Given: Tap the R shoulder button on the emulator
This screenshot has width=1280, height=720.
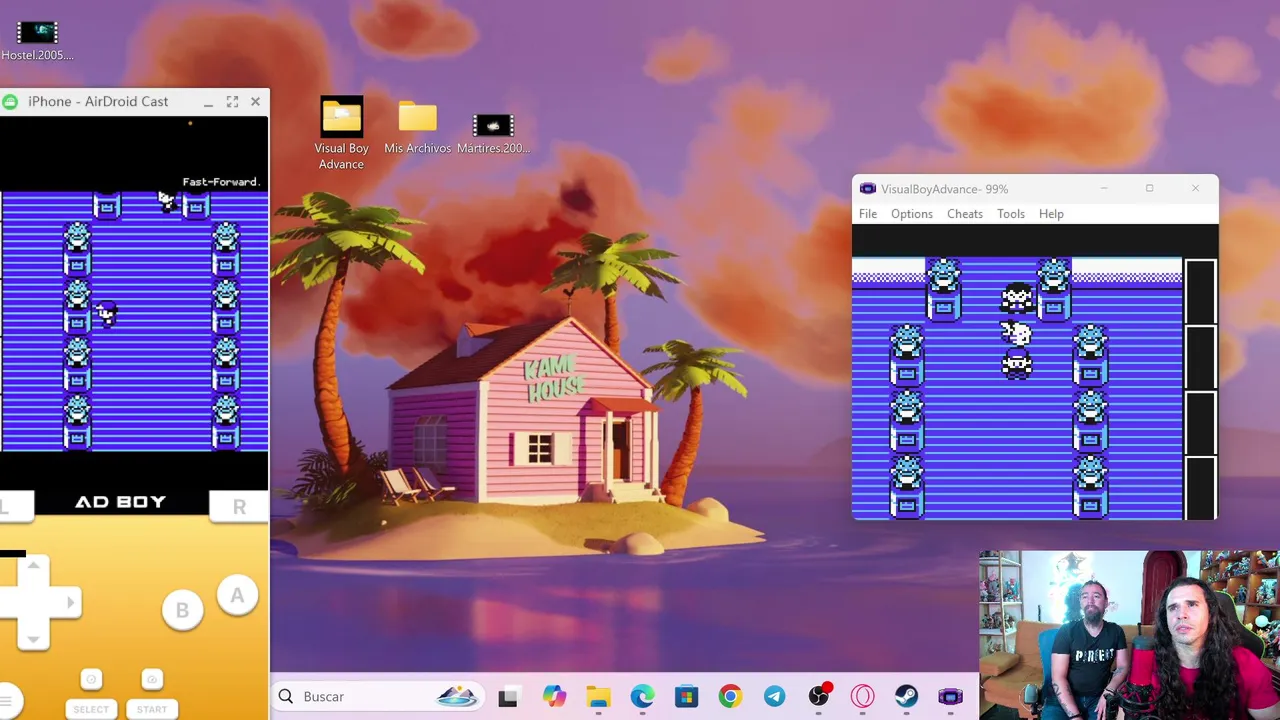Looking at the screenshot, I should point(239,507).
